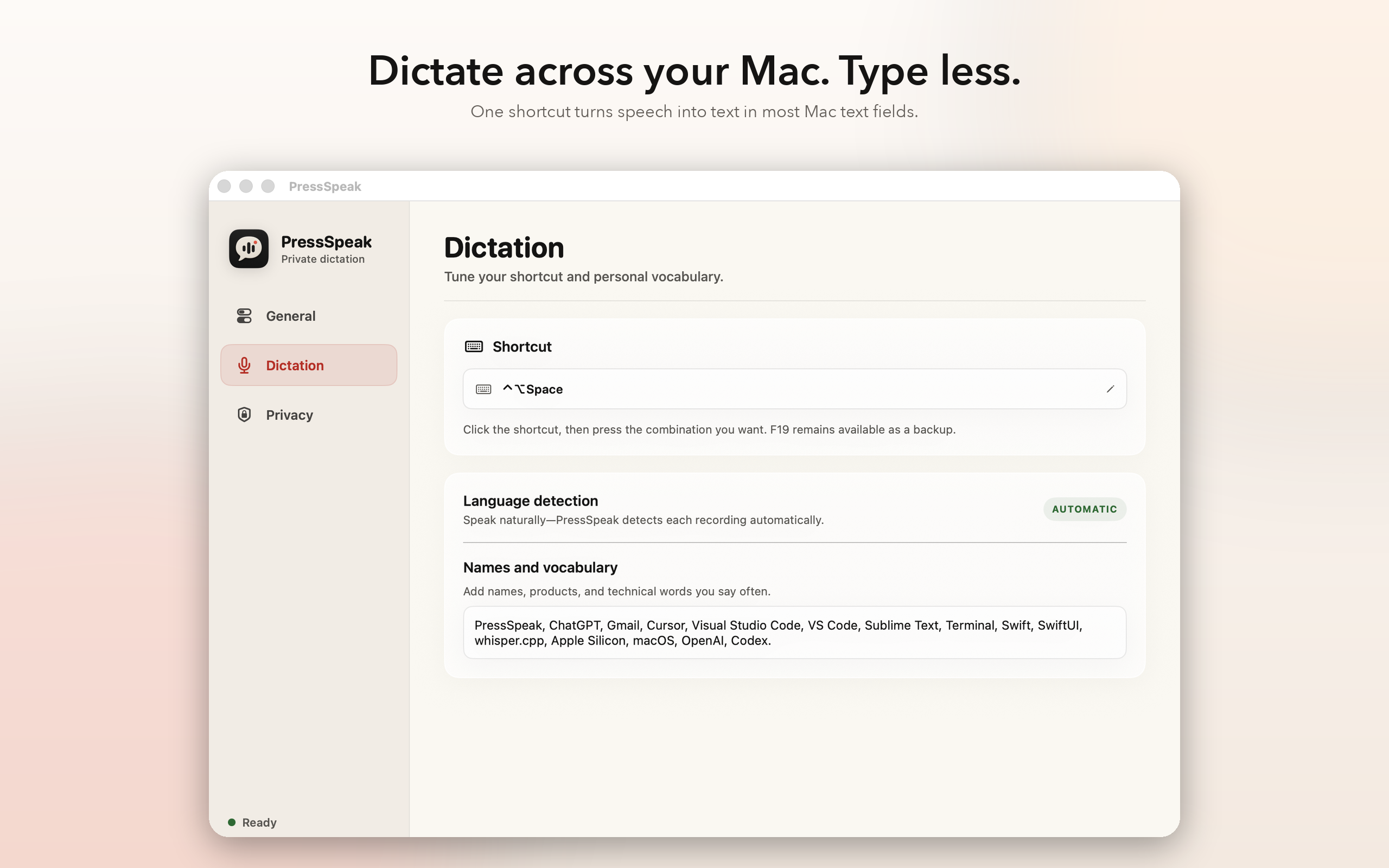Open the General settings tab
Image resolution: width=1389 pixels, height=868 pixels.
309,316
